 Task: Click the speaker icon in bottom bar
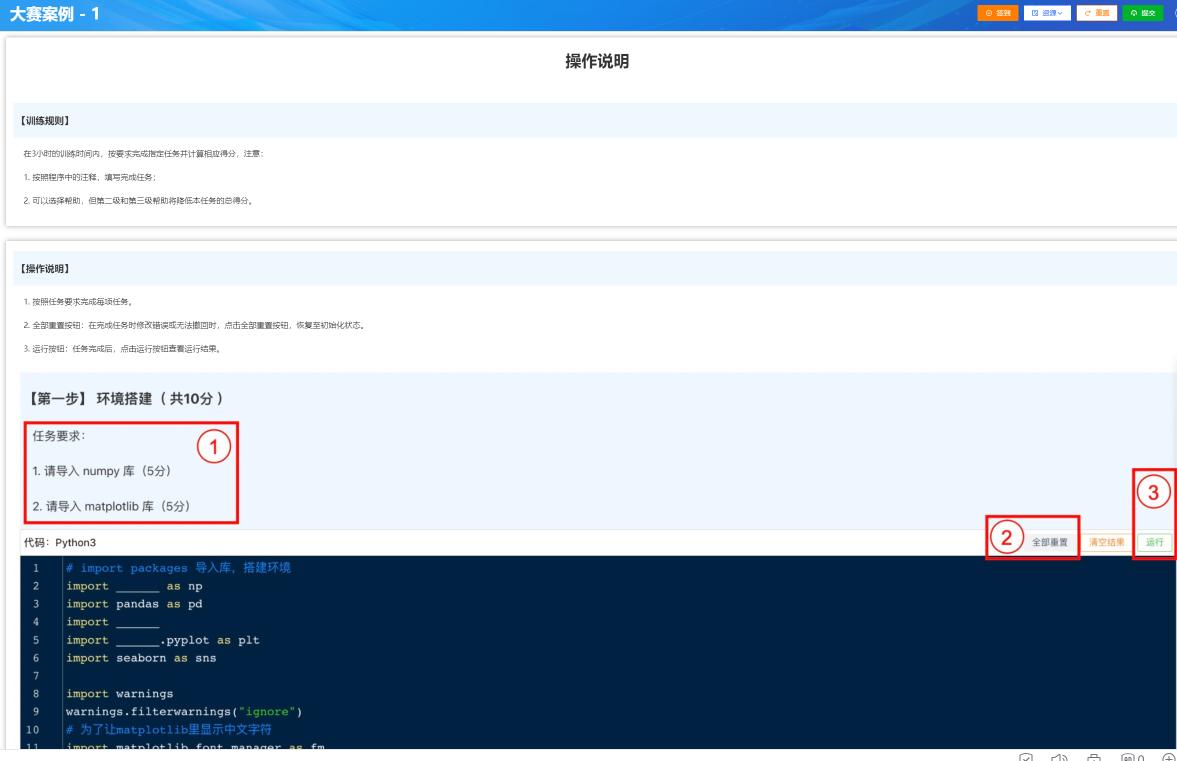1059,756
